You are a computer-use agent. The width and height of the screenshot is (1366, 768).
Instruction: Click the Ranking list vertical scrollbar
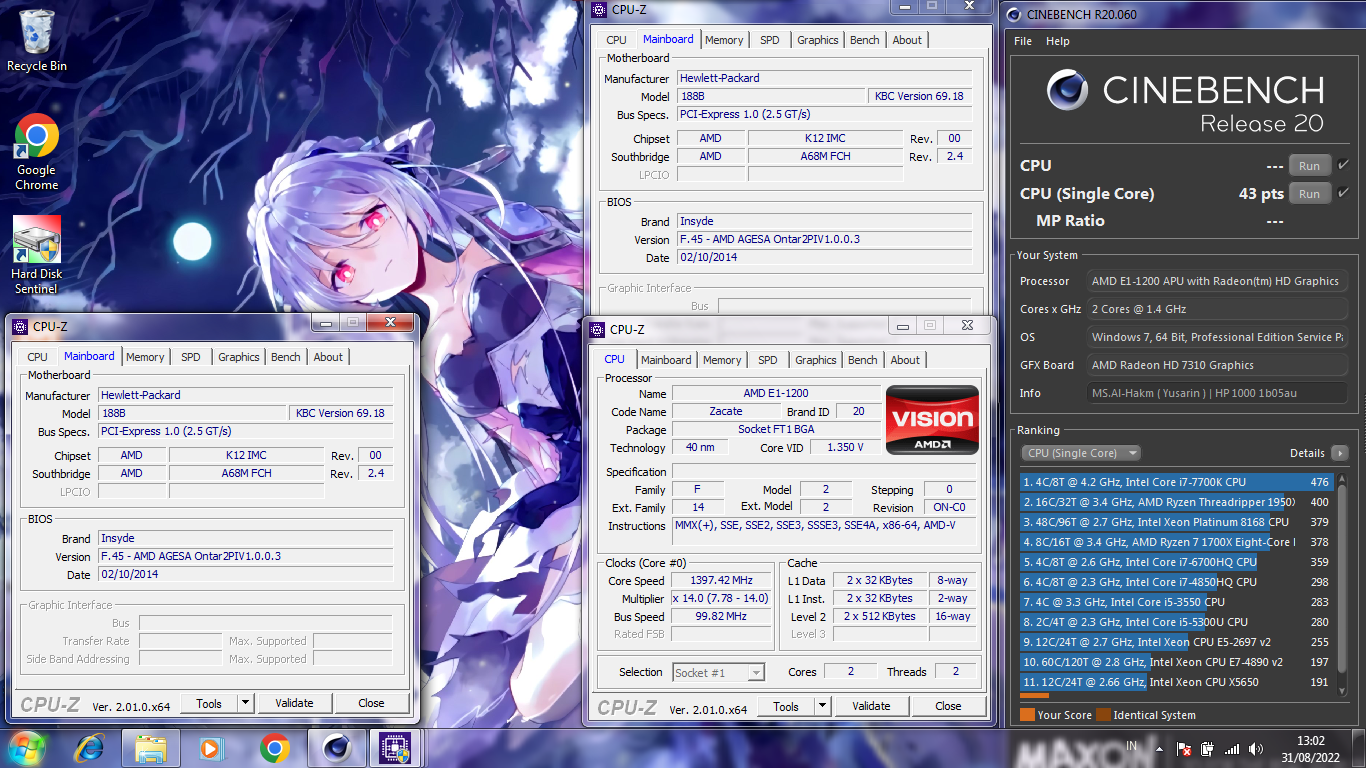(x=1342, y=580)
